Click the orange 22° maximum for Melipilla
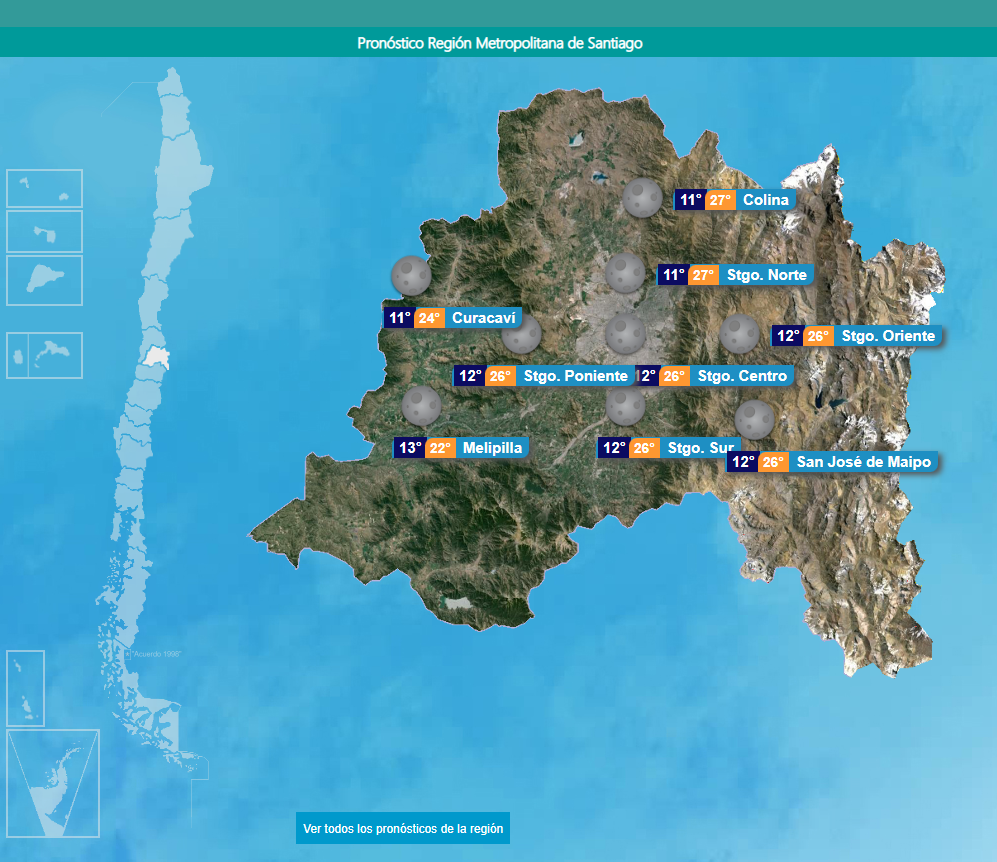This screenshot has height=862, width=997. pos(440,448)
